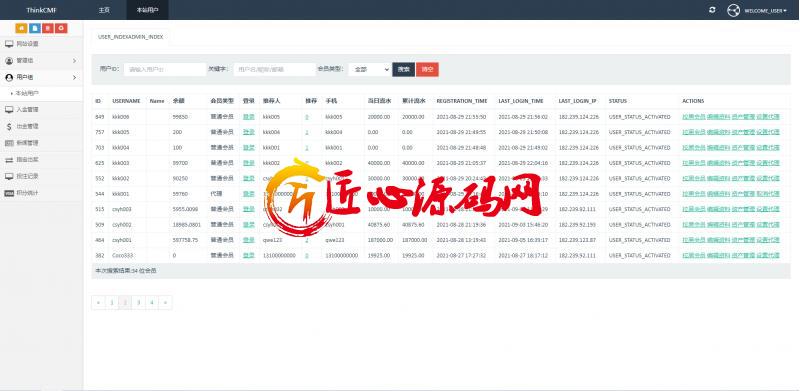Click the first monitor icon in sidebar
The width and height of the screenshot is (800, 391).
[x=9, y=44]
